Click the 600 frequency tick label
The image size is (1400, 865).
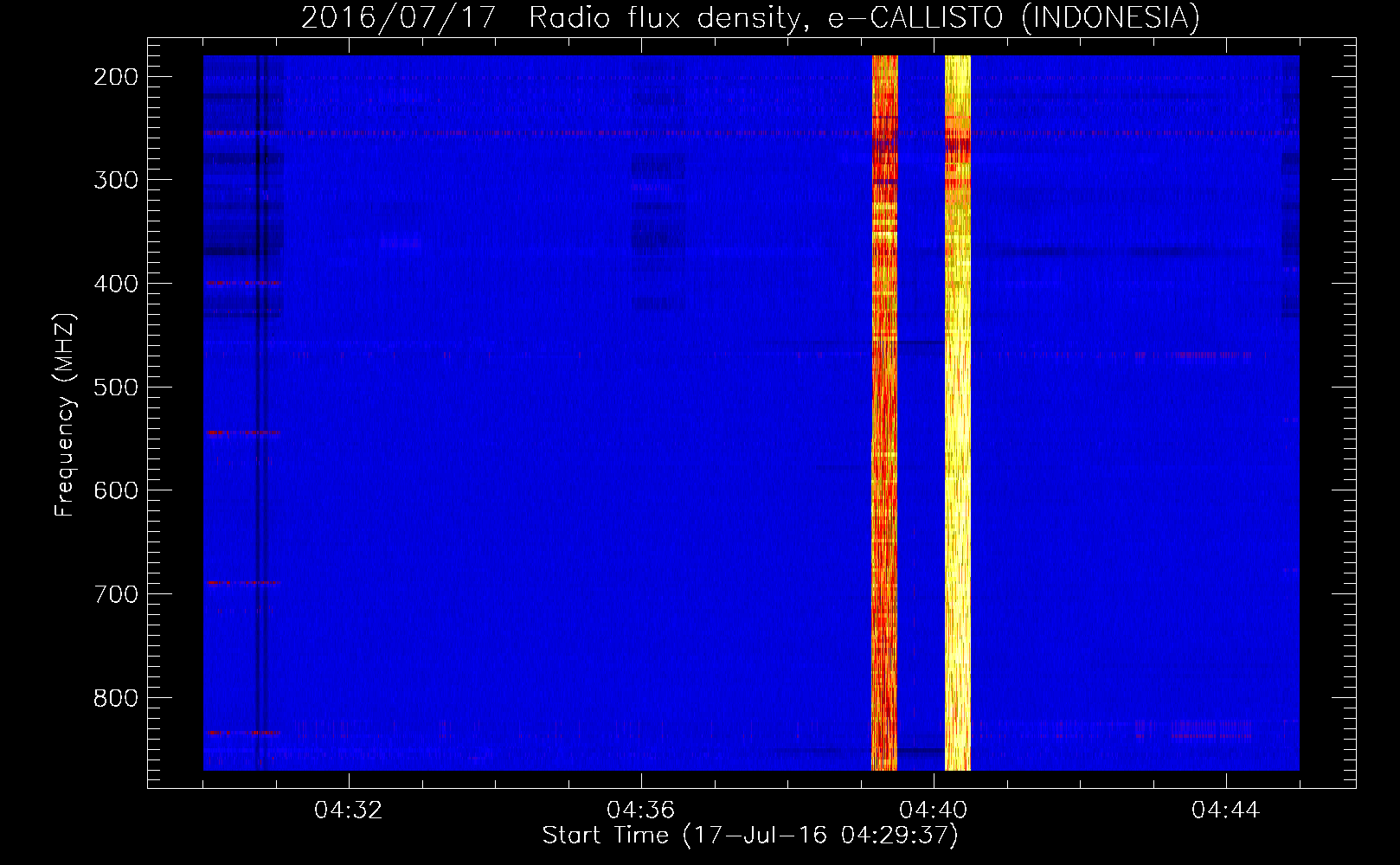click(116, 490)
